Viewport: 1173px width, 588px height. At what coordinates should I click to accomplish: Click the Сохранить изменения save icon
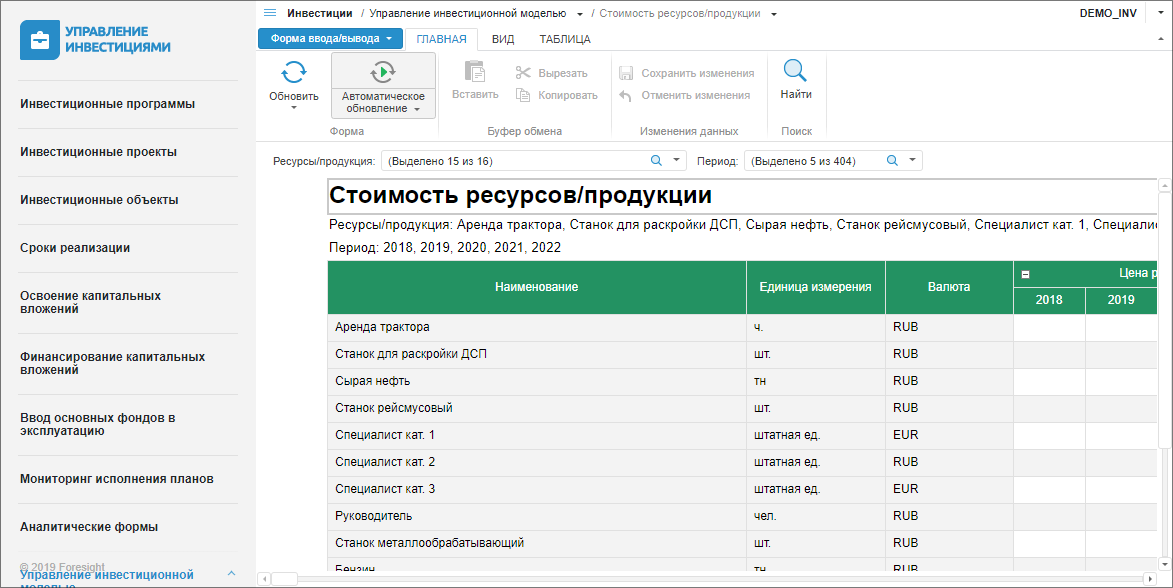tap(626, 73)
